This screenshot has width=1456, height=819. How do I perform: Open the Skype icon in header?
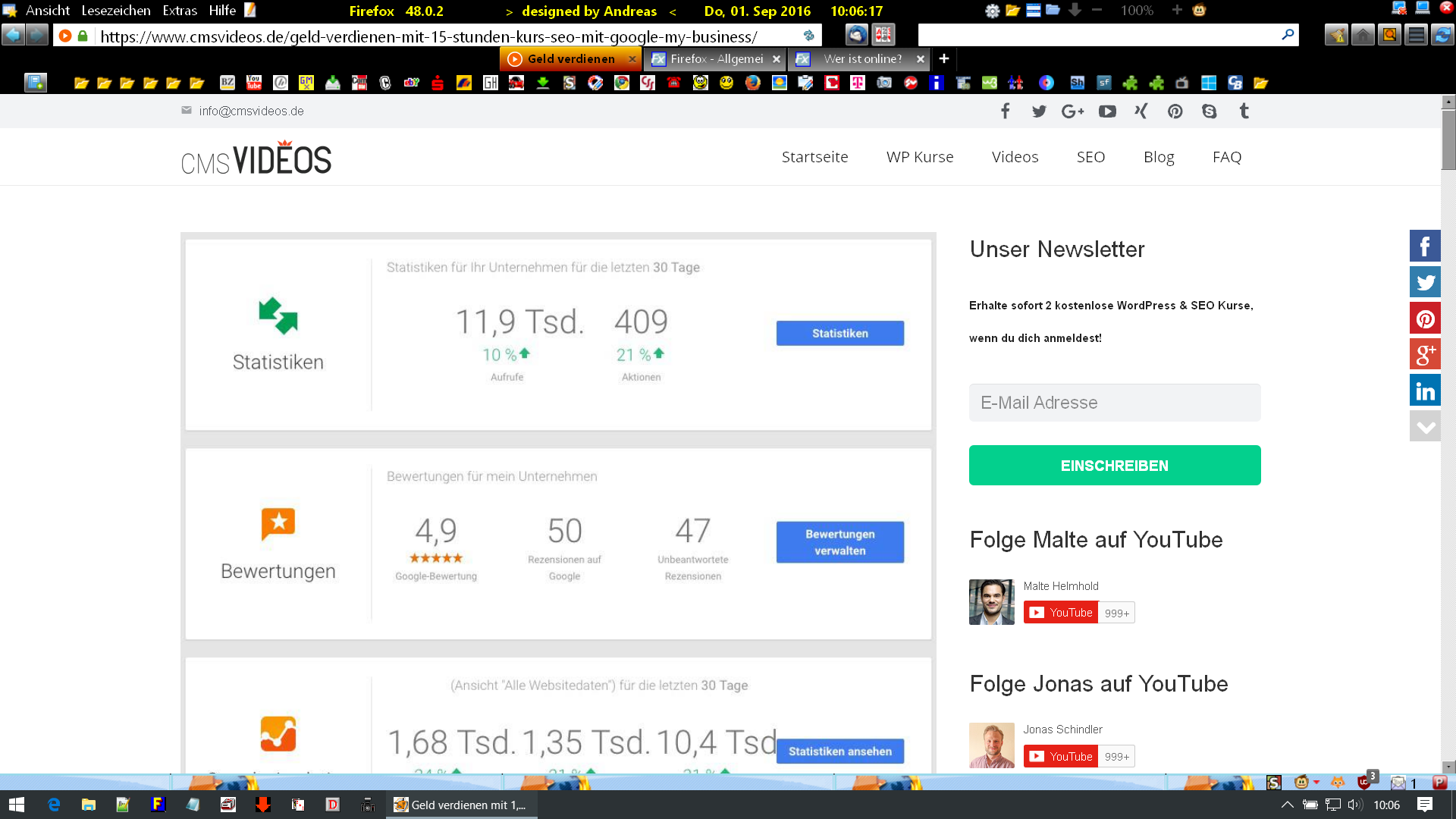point(1209,111)
